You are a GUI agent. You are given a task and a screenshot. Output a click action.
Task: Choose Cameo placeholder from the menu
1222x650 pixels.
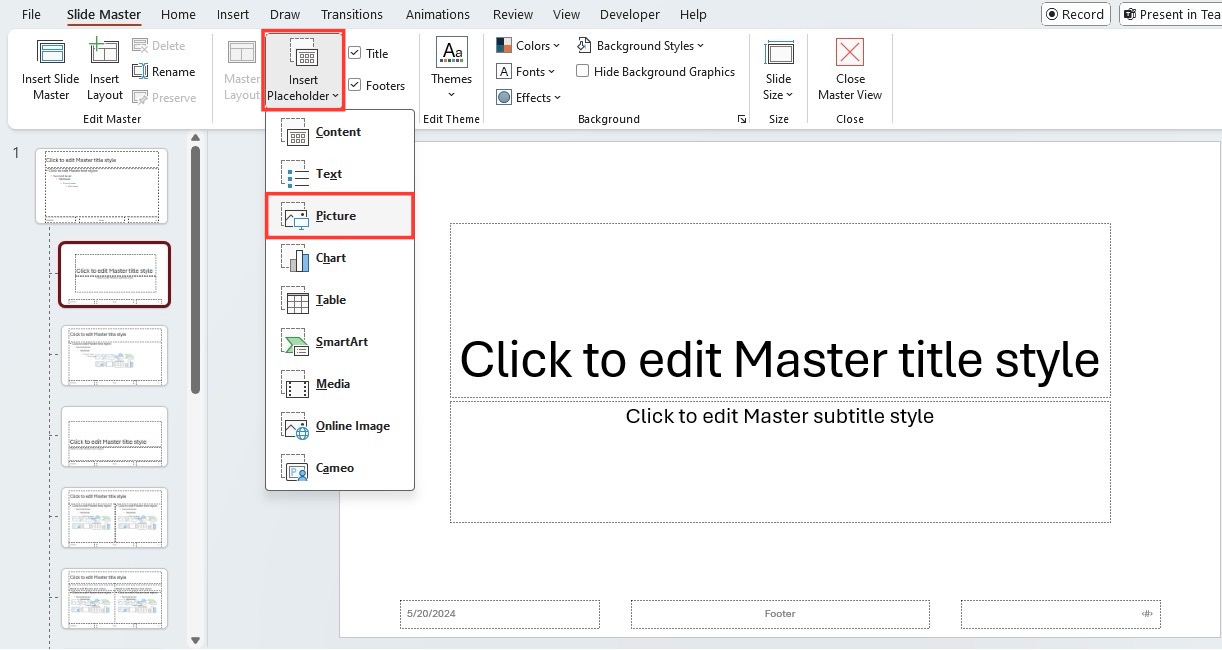point(340,468)
